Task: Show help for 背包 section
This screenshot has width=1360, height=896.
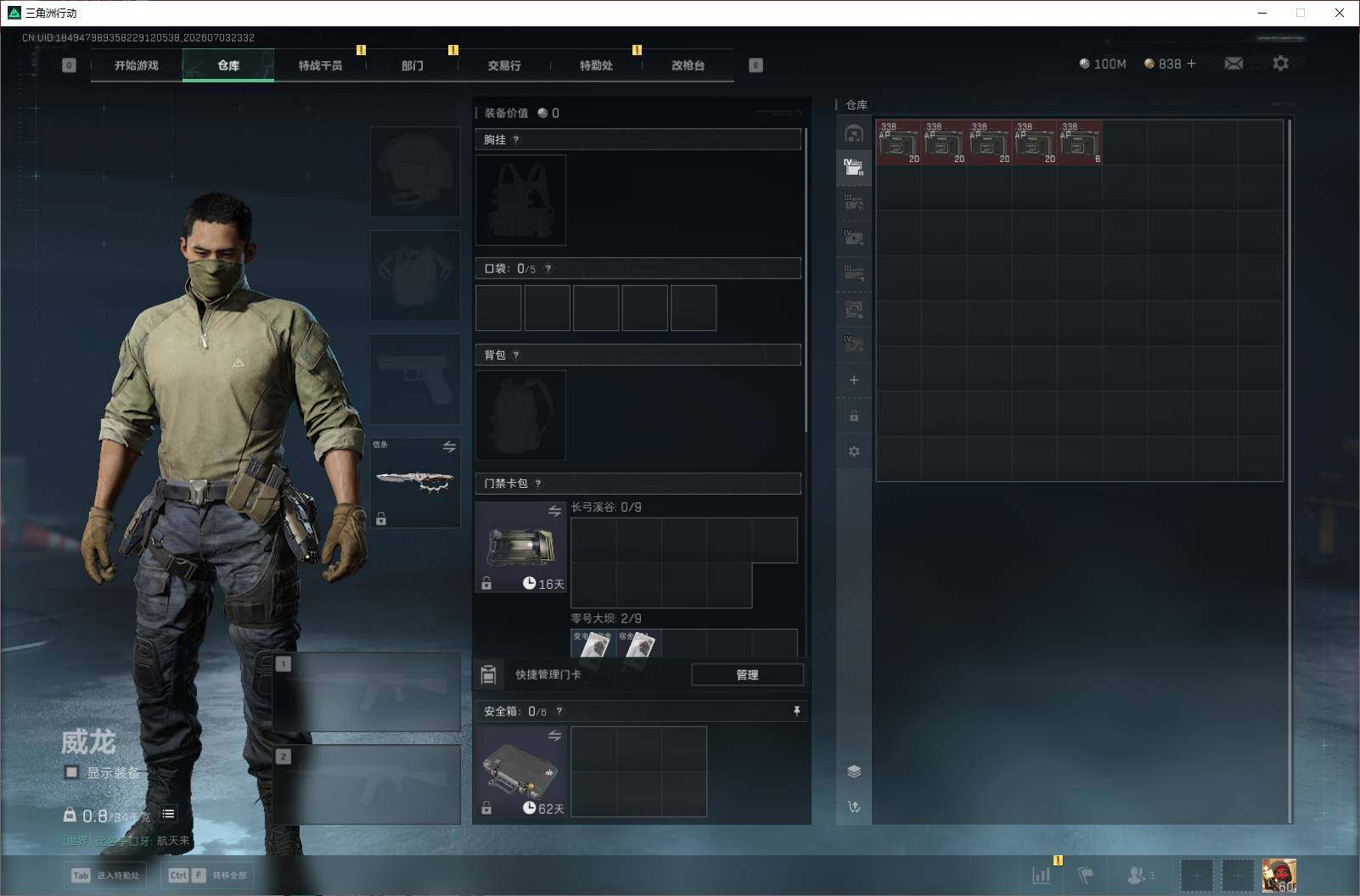Action: pyautogui.click(x=516, y=356)
